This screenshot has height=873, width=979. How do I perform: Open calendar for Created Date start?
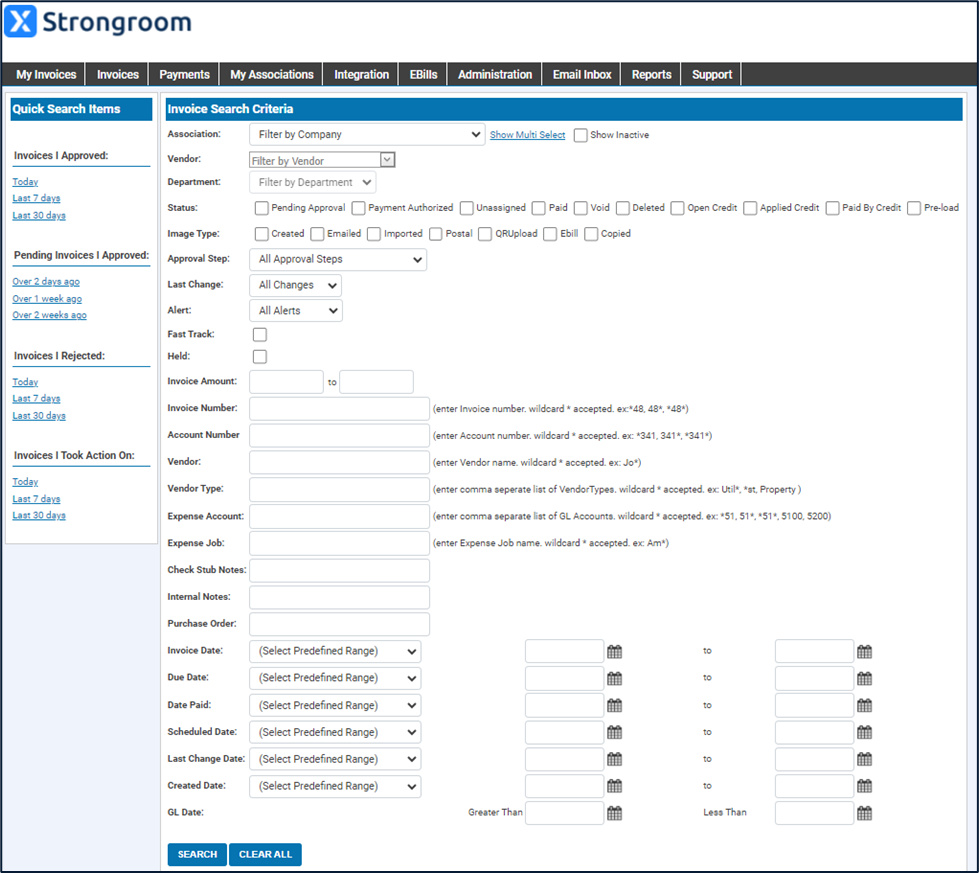point(614,786)
